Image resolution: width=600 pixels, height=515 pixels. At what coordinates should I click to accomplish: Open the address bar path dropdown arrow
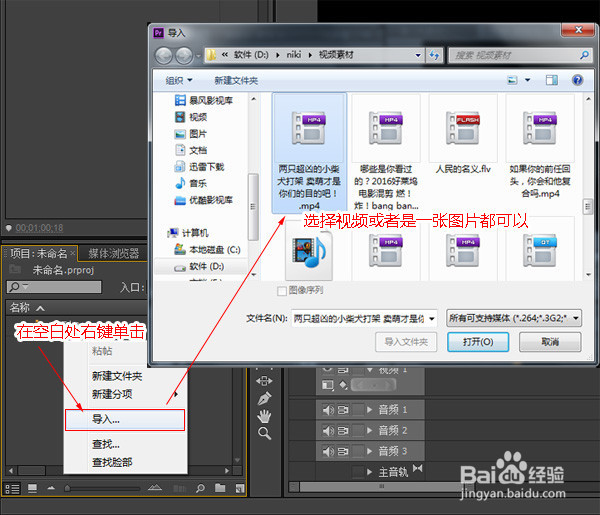(418, 55)
